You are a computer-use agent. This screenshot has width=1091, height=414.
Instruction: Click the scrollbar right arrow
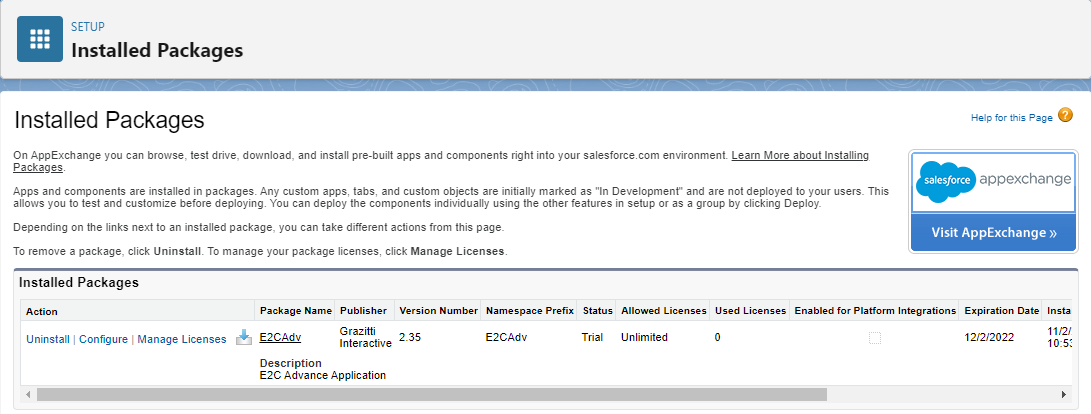click(1064, 395)
